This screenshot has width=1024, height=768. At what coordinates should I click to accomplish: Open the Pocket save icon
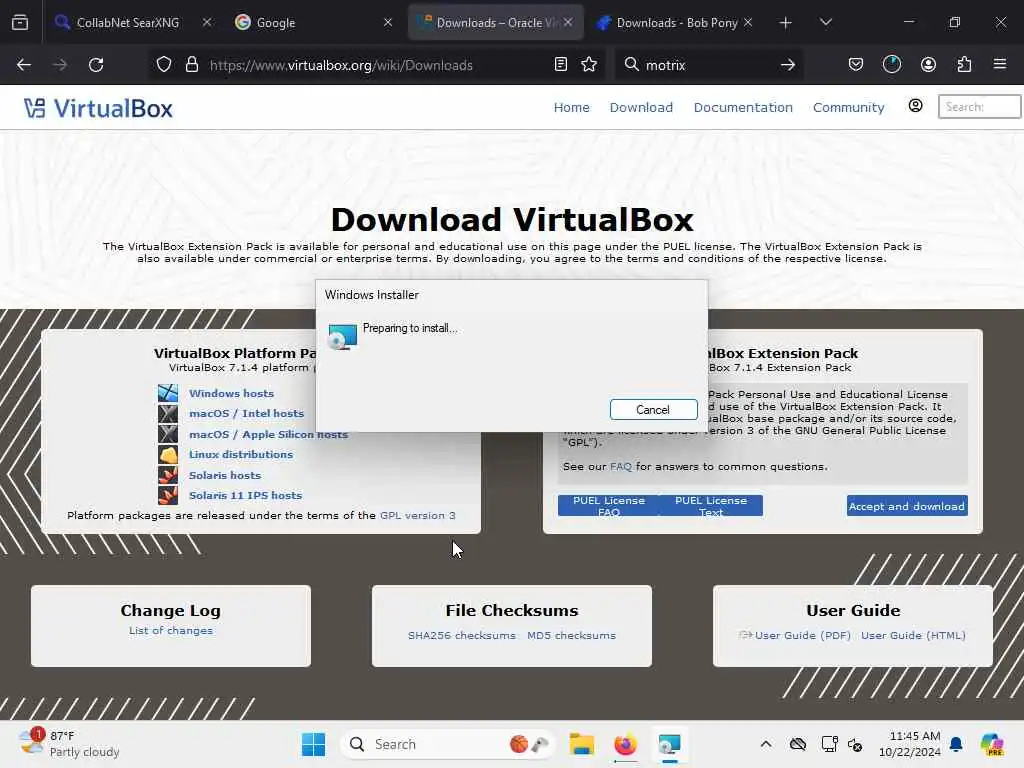[x=856, y=65]
